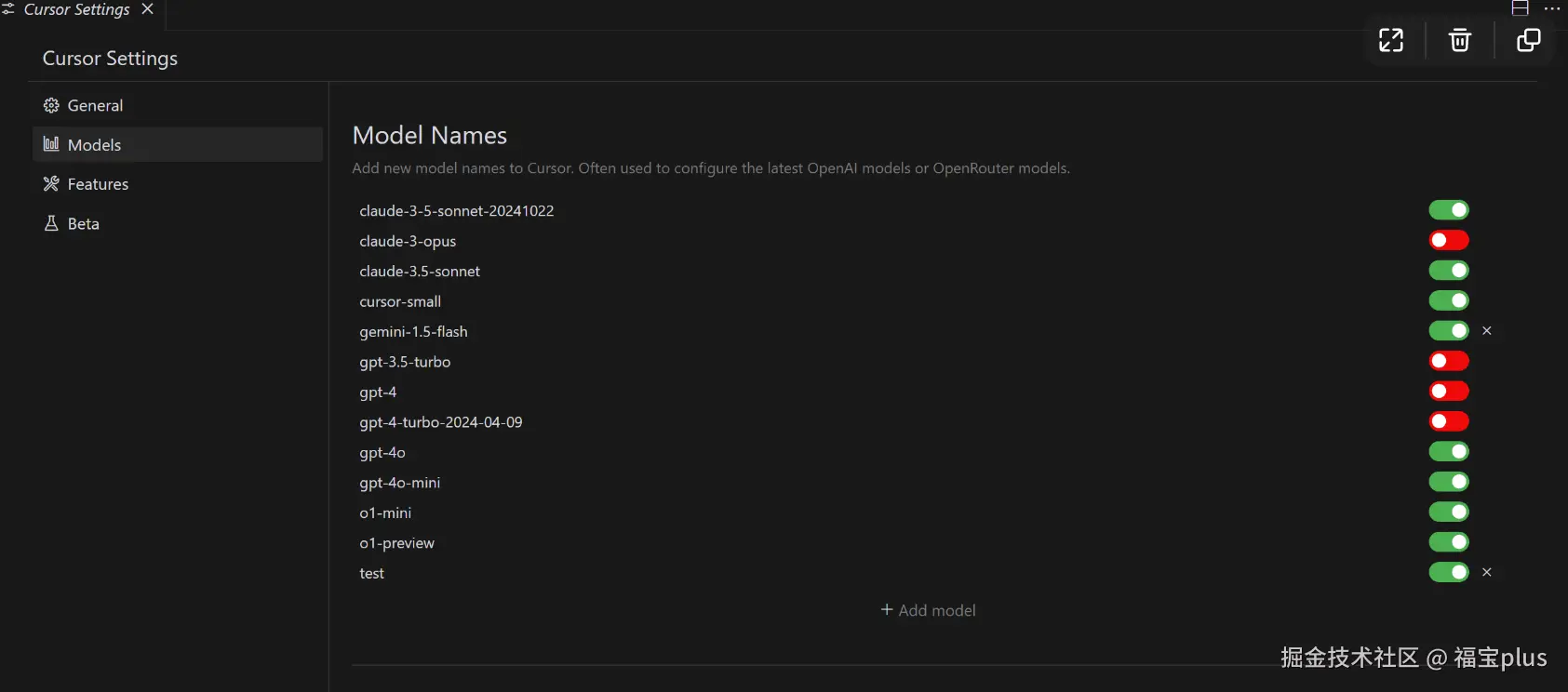Enable gpt-3.5-turbo model switch
The height and width of the screenshot is (692, 1568).
1449,361
